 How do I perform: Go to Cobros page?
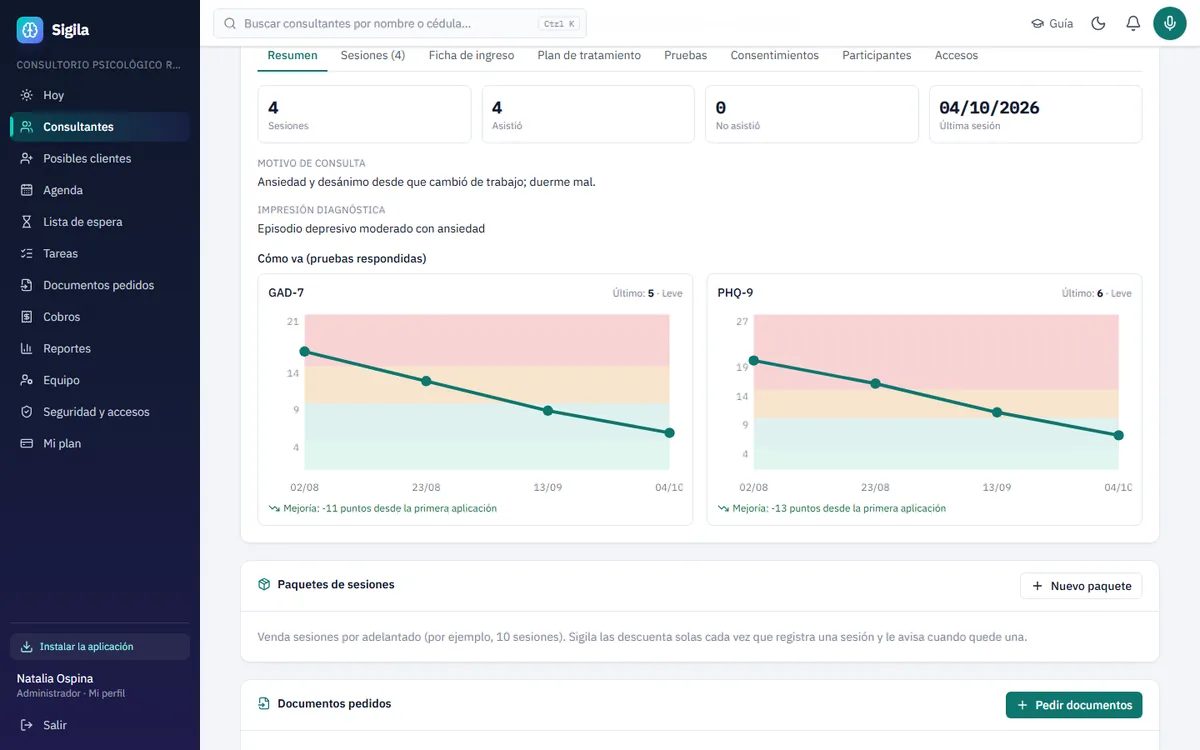click(100, 317)
